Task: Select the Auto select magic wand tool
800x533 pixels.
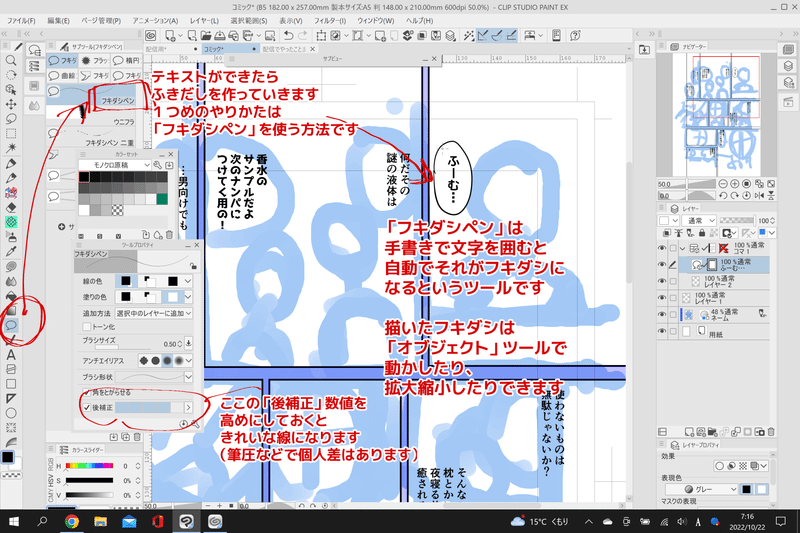Action: (x=10, y=148)
